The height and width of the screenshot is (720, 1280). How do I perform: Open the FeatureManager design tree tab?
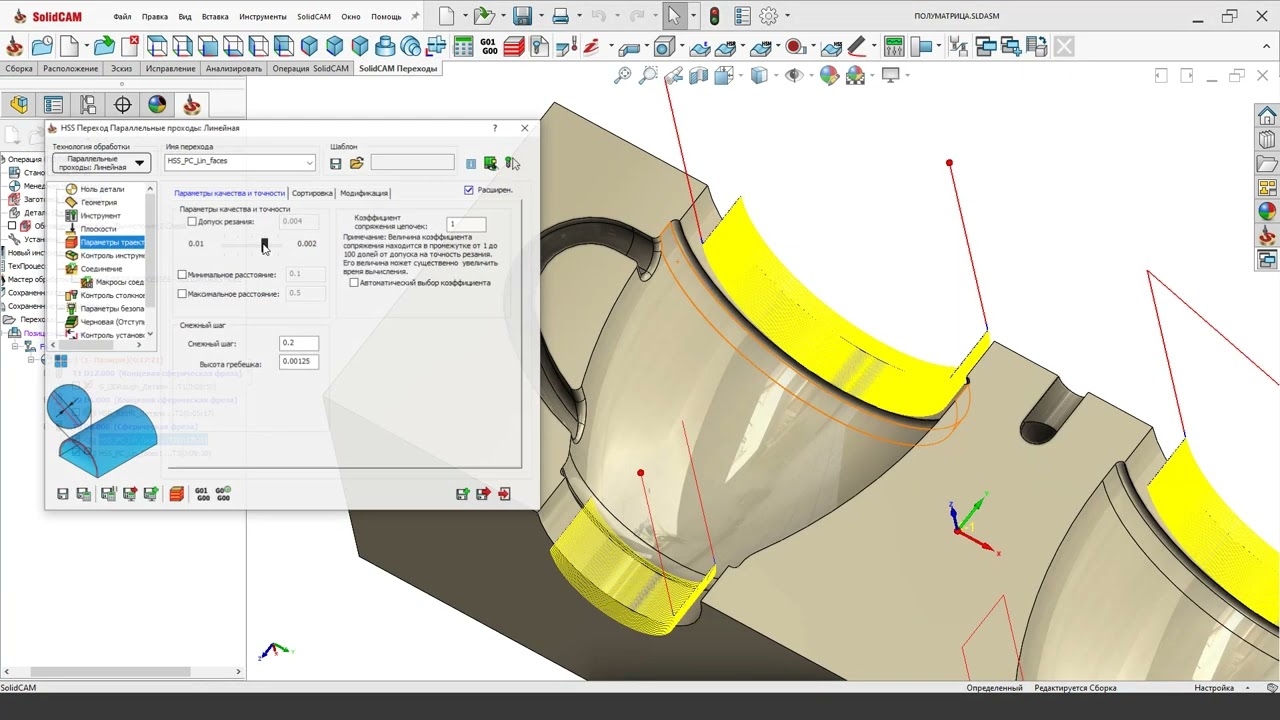(x=19, y=105)
